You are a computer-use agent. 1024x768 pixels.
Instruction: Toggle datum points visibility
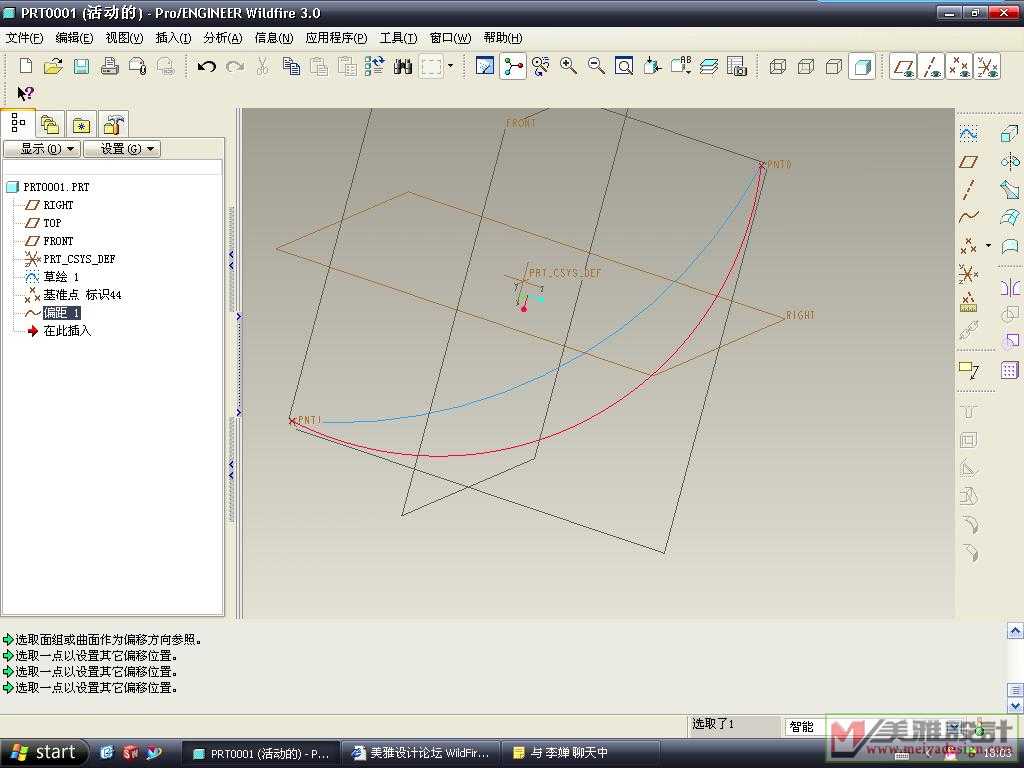pyautogui.click(x=960, y=66)
